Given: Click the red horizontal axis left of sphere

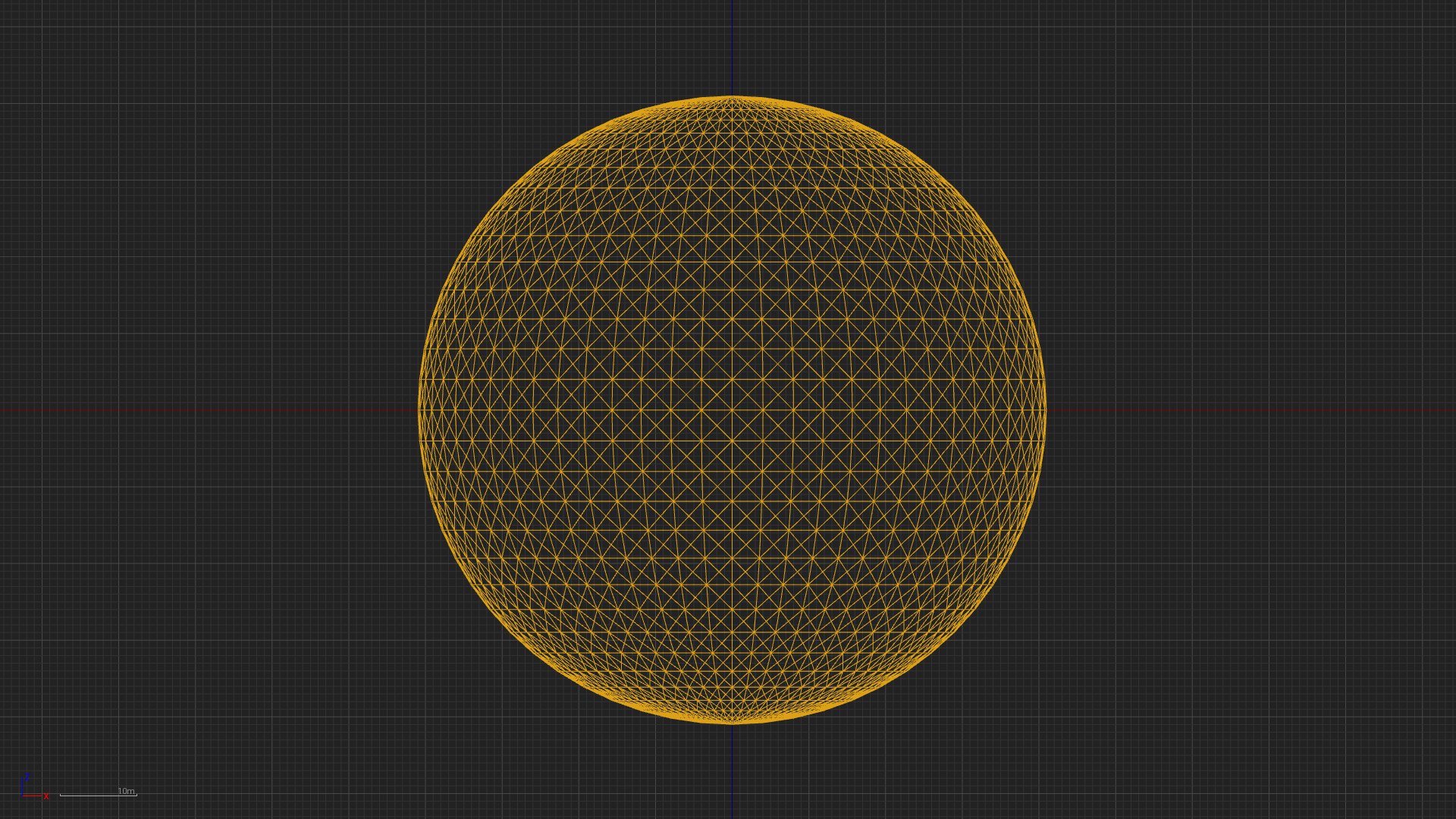Looking at the screenshot, I should (209, 410).
